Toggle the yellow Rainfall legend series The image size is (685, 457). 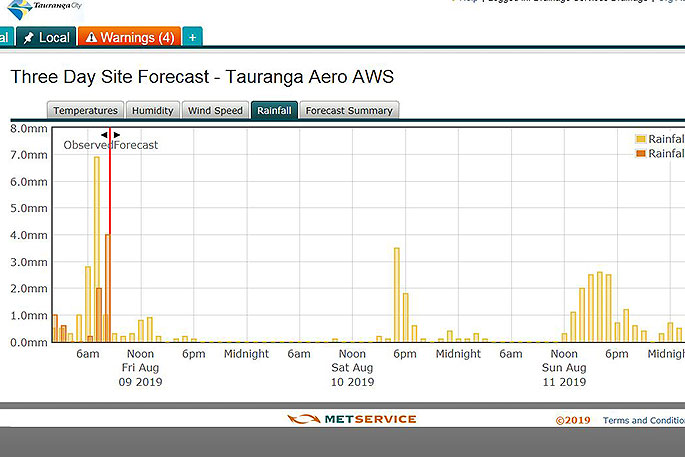pos(641,139)
